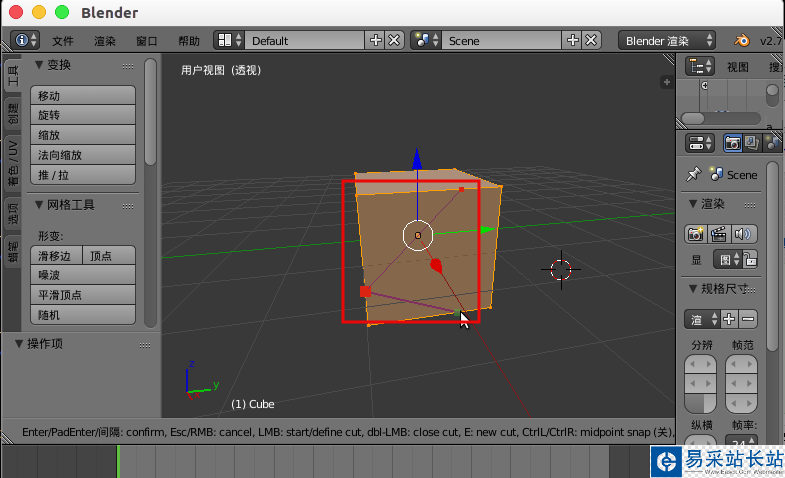The height and width of the screenshot is (478, 785).
Task: Expand the 3D view properties plus icon
Action: (666, 82)
